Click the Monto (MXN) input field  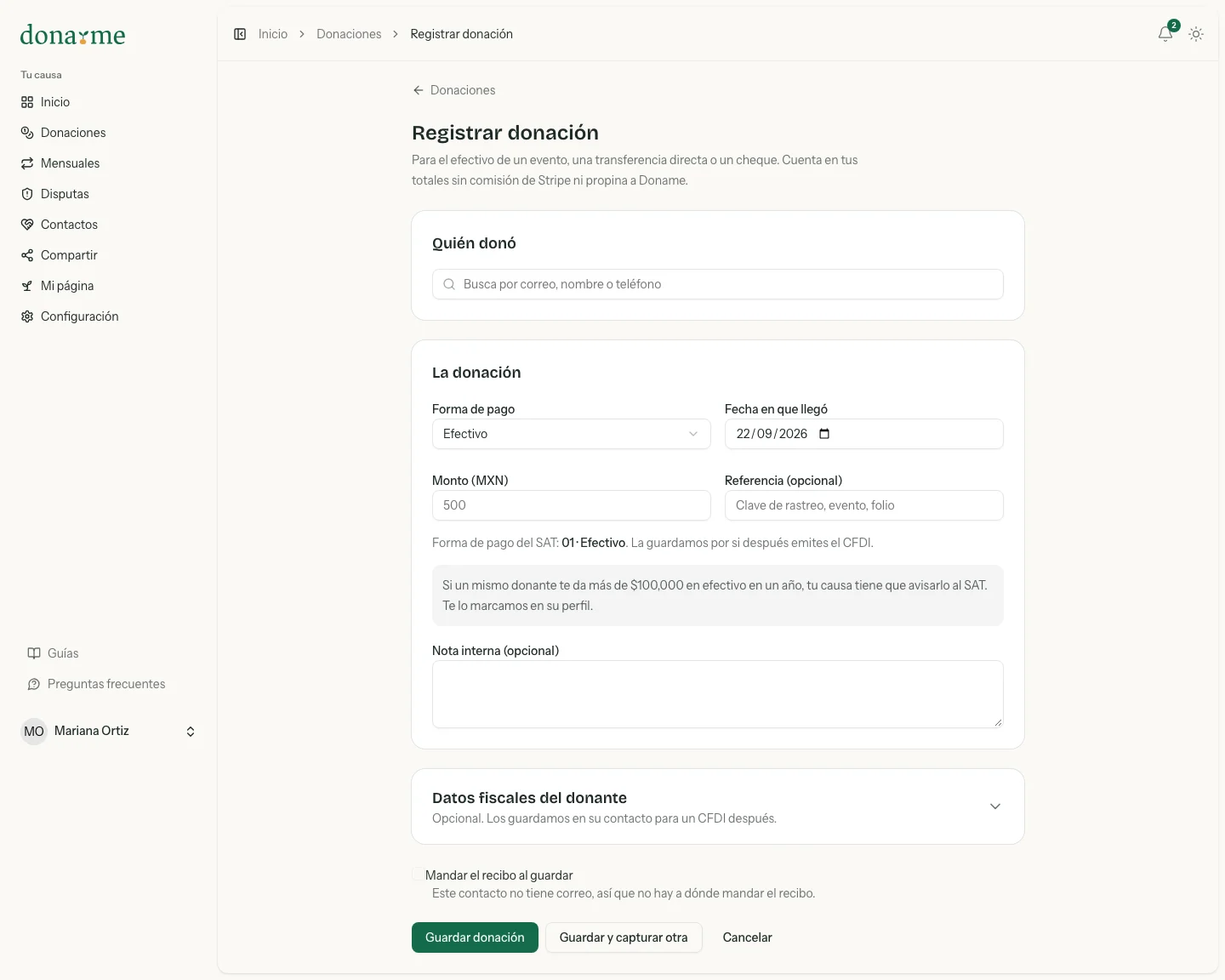tap(571, 505)
